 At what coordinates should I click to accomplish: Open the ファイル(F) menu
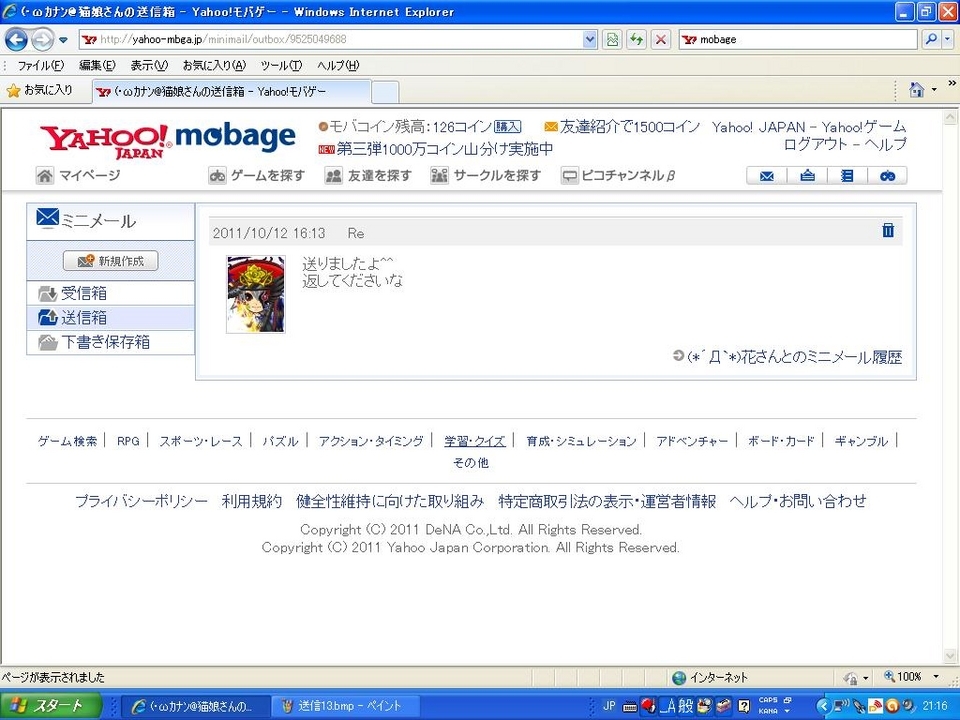click(x=40, y=65)
